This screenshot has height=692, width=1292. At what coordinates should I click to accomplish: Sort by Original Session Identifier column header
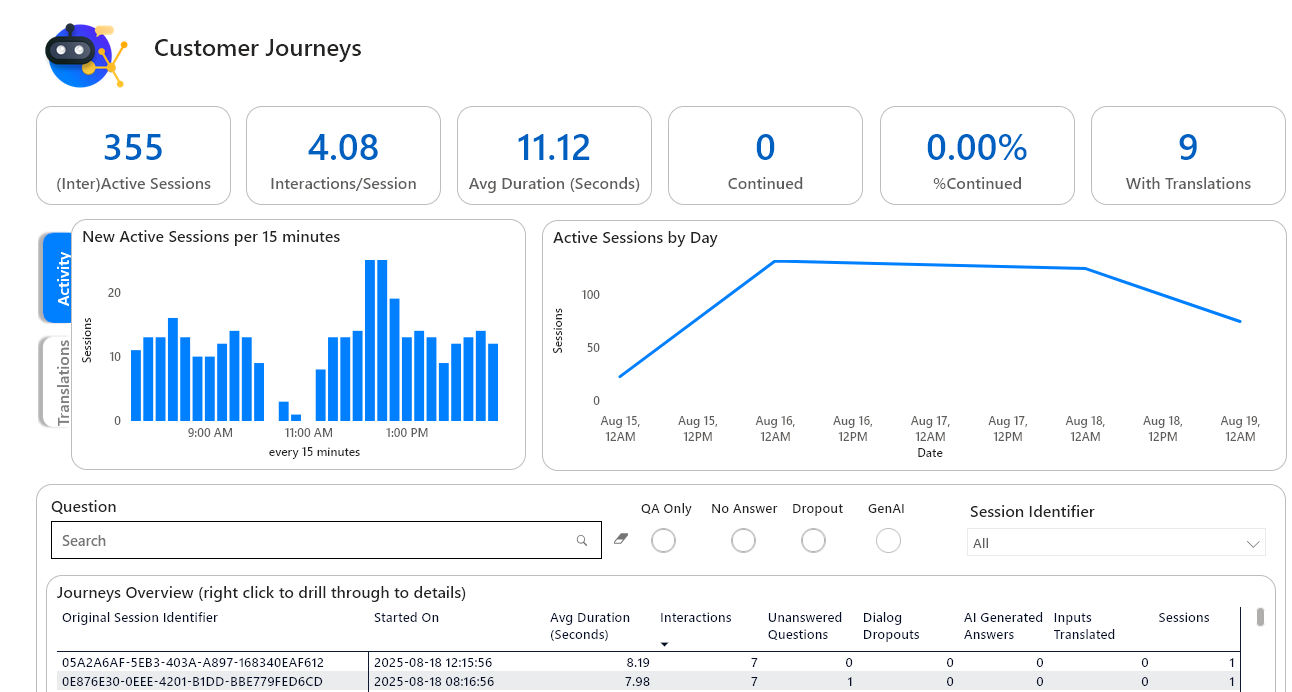pyautogui.click(x=140, y=618)
